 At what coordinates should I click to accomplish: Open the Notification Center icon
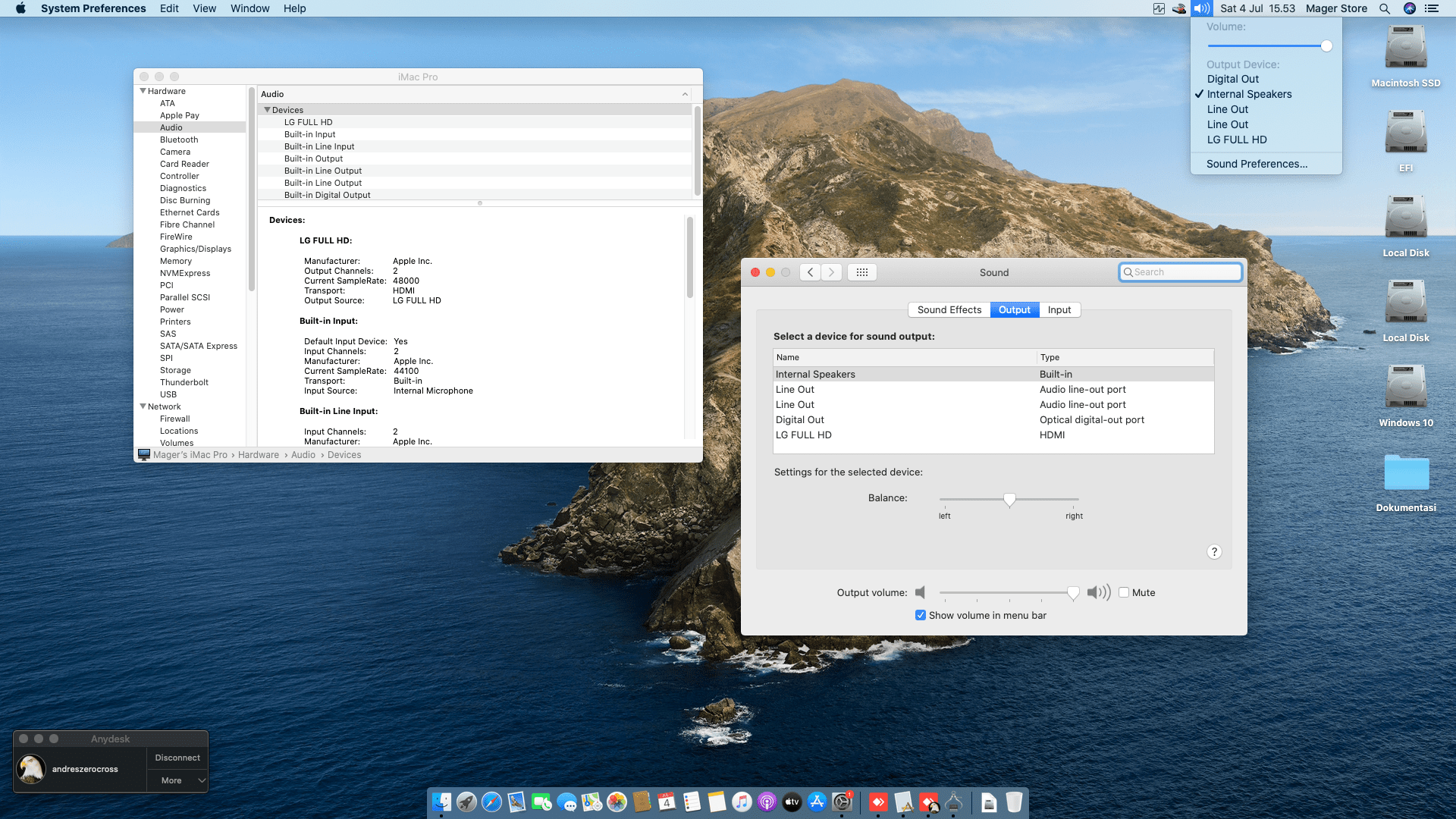point(1432,8)
